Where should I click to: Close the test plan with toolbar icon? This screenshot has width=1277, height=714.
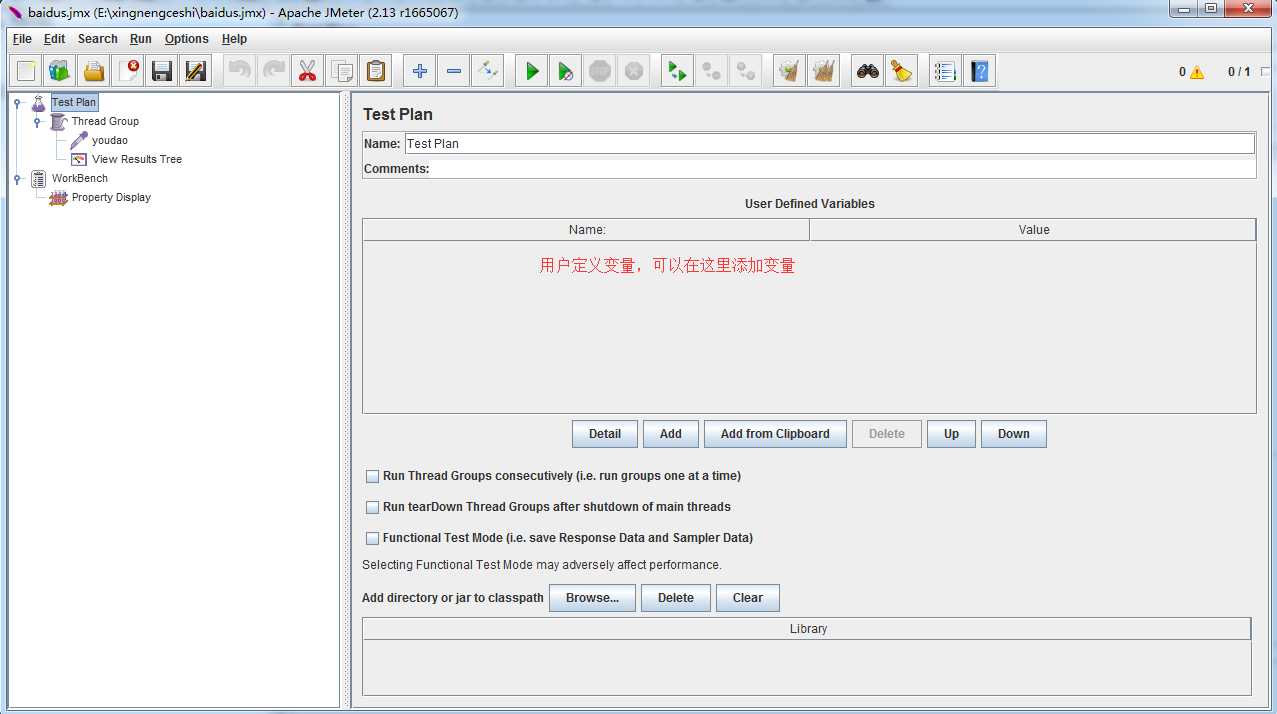(128, 71)
